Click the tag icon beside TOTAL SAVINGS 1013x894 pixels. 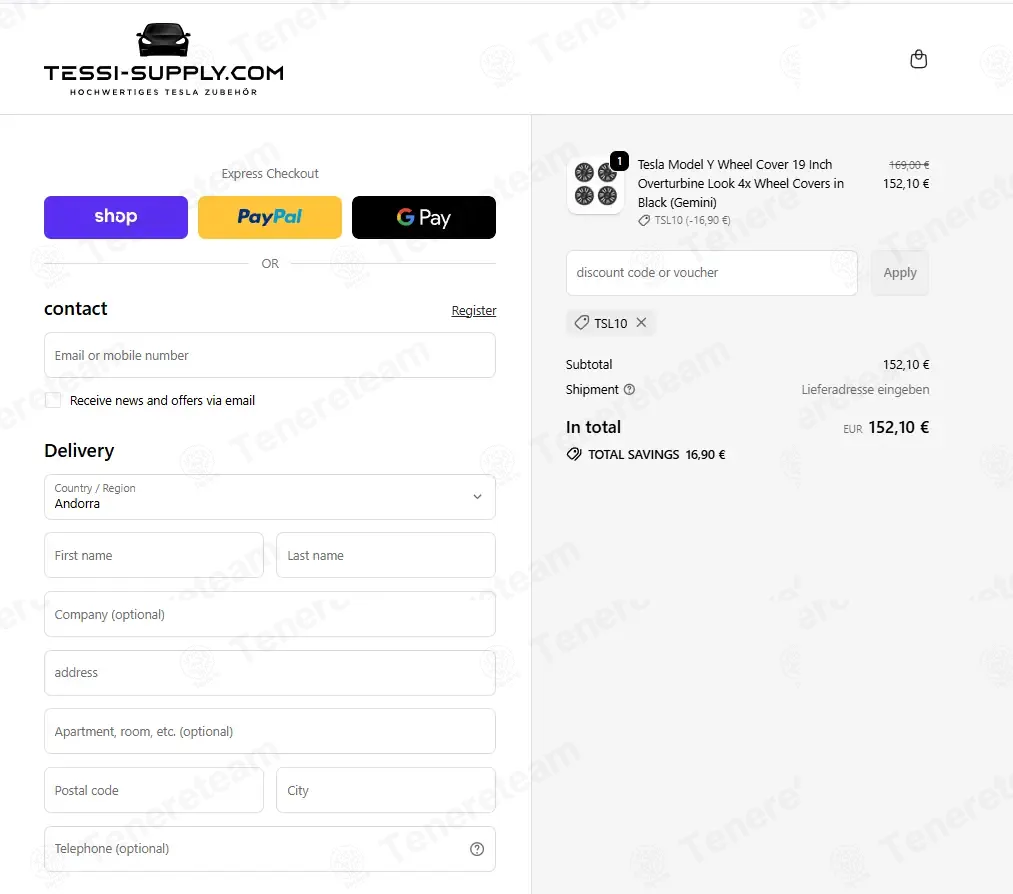tap(574, 454)
